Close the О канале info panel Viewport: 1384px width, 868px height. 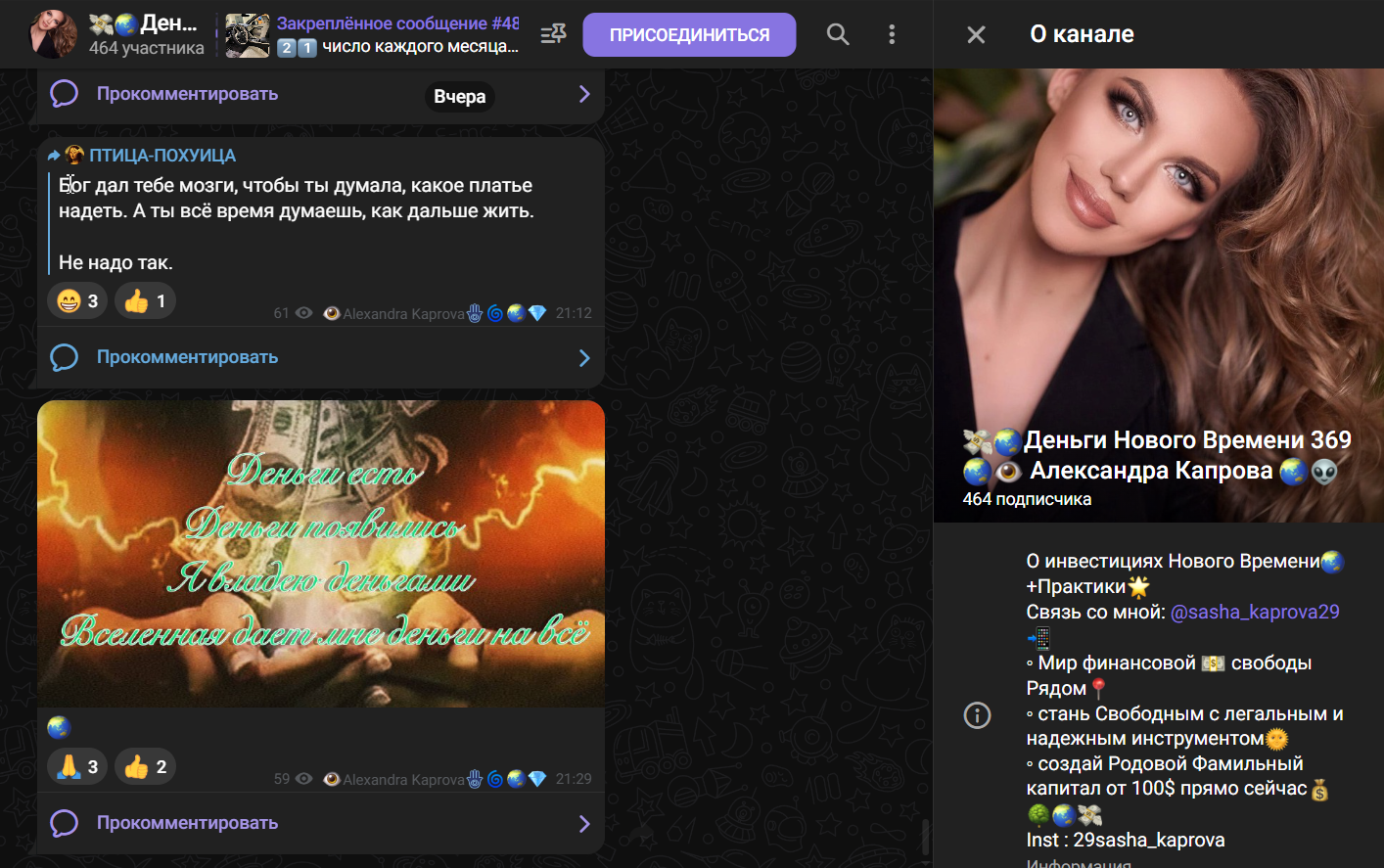tap(976, 35)
